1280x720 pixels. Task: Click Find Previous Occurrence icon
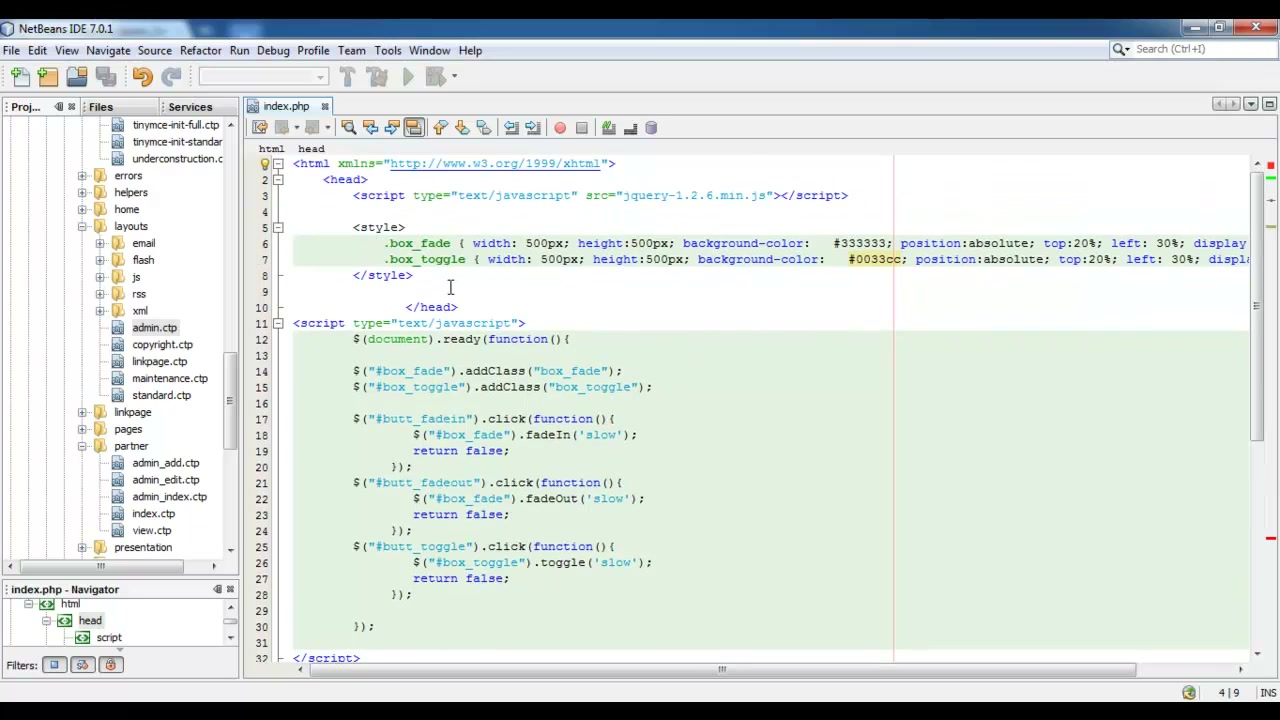click(x=370, y=127)
